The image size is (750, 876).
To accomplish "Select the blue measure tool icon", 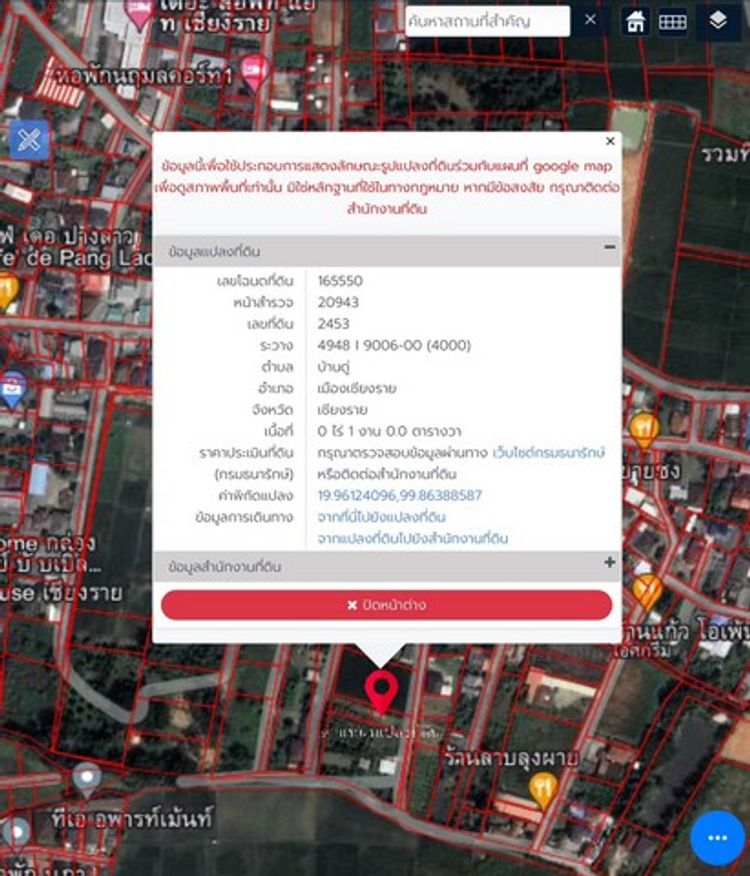I will point(29,140).
